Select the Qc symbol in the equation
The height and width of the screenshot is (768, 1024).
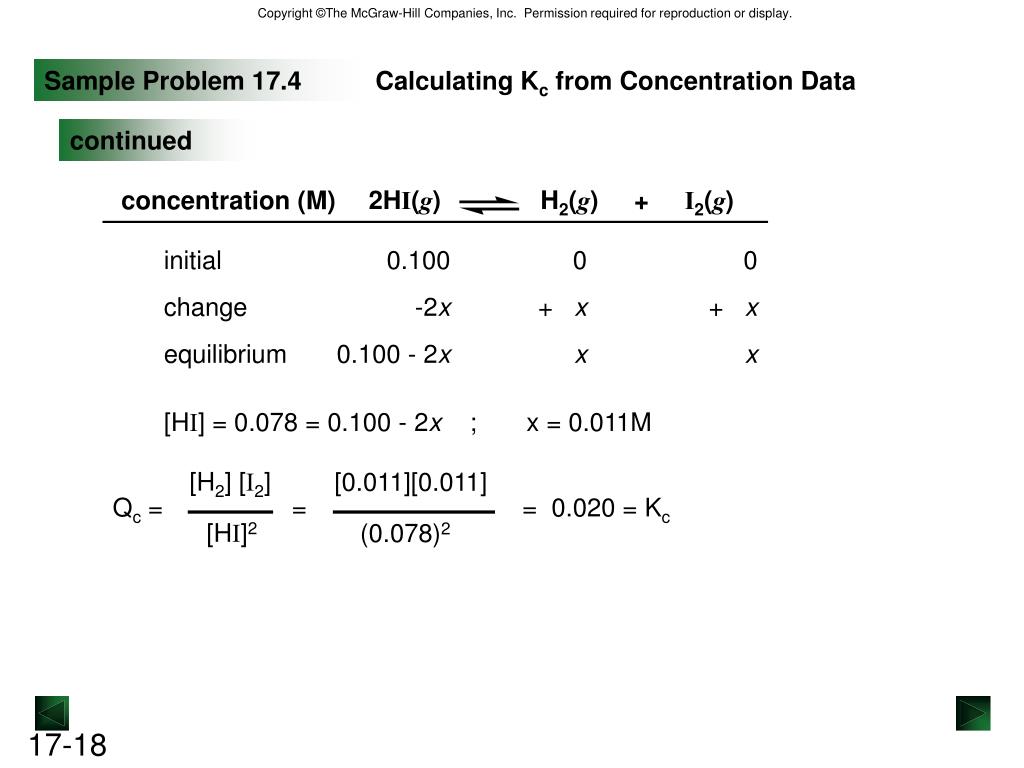(127, 509)
